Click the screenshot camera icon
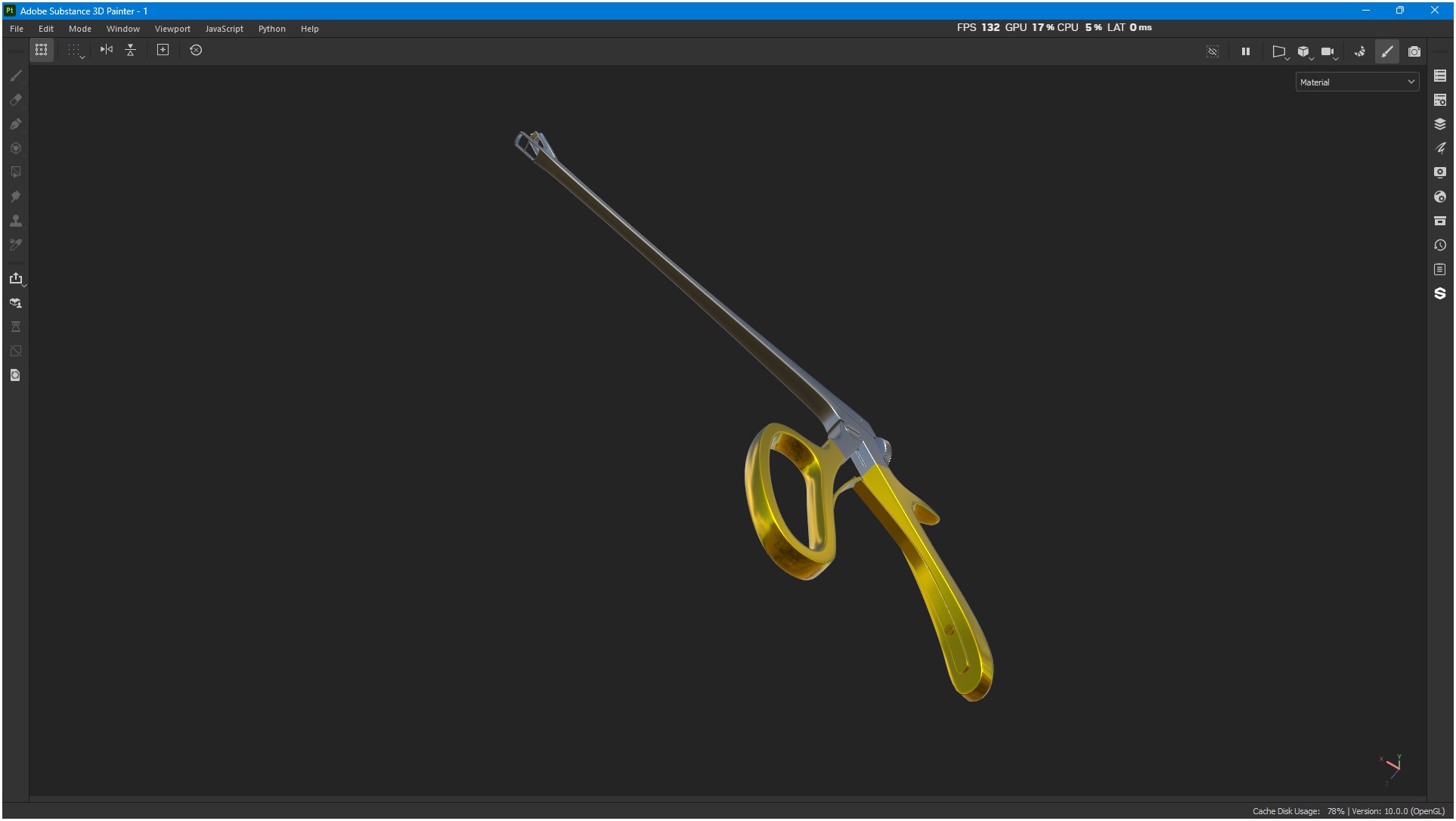1456x821 pixels. pos(1414,51)
